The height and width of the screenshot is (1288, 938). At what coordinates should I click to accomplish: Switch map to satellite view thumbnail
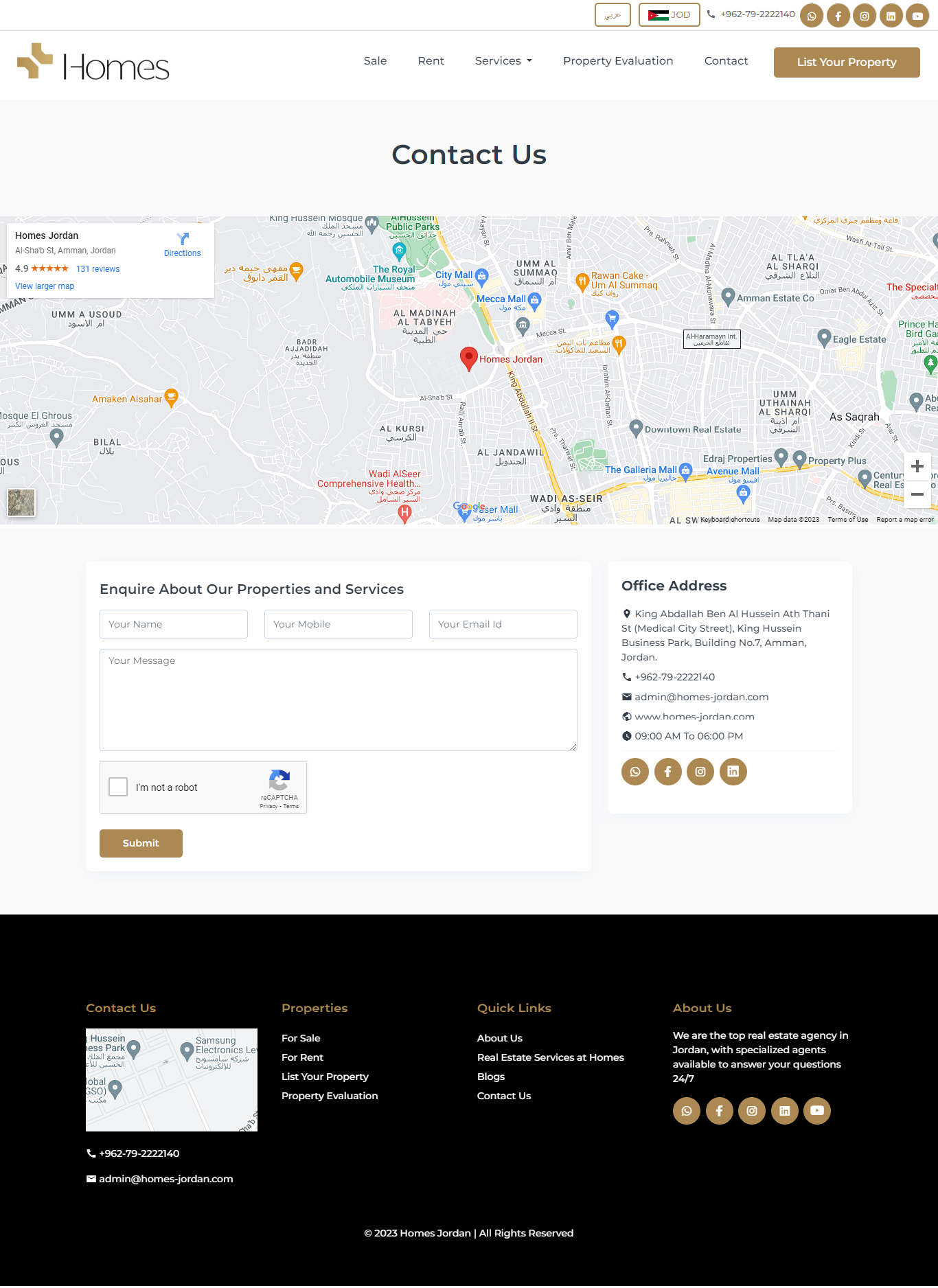point(21,503)
